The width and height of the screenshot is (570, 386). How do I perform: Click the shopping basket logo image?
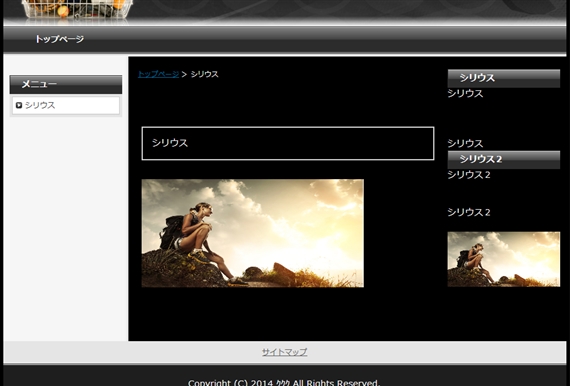77,9
